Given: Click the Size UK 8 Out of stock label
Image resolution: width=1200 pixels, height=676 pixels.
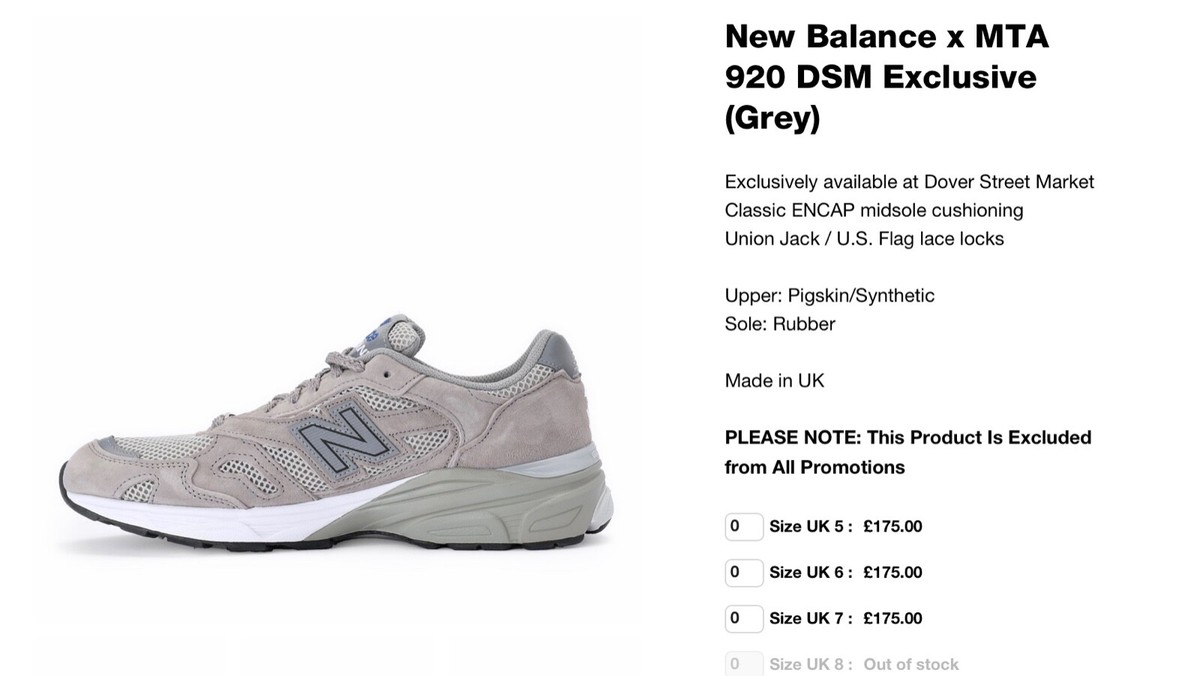Looking at the screenshot, I should tap(863, 664).
